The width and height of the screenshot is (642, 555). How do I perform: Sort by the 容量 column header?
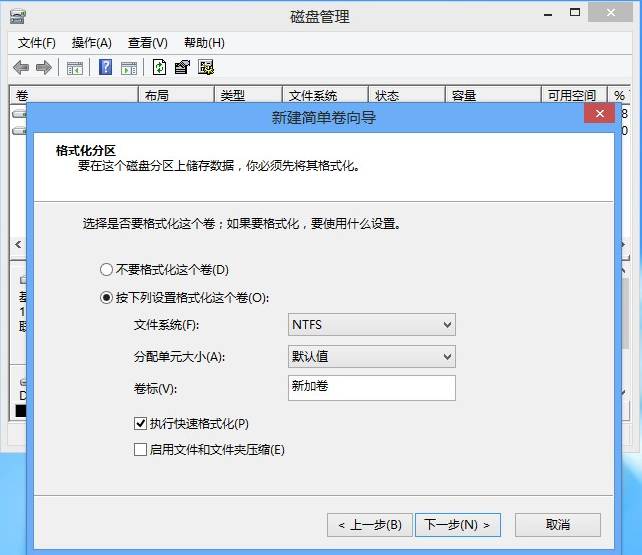point(493,95)
